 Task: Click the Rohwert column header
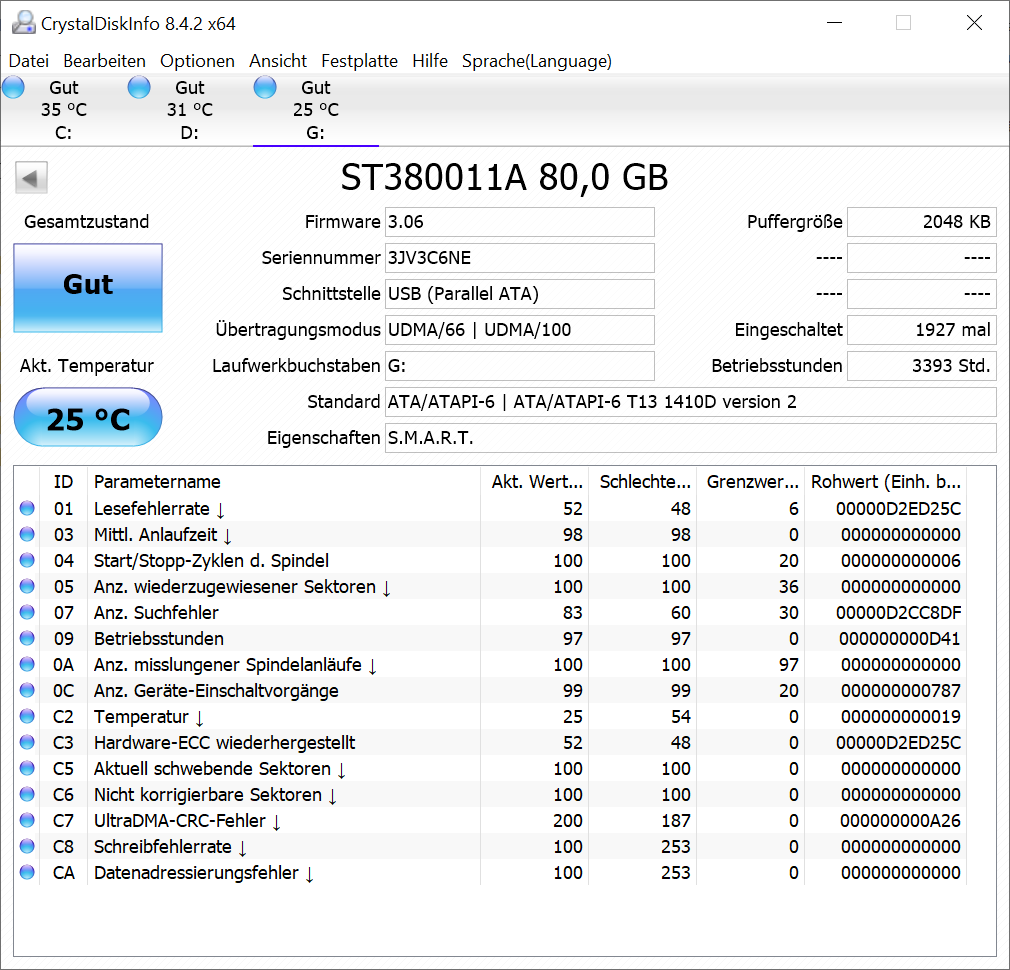(886, 482)
